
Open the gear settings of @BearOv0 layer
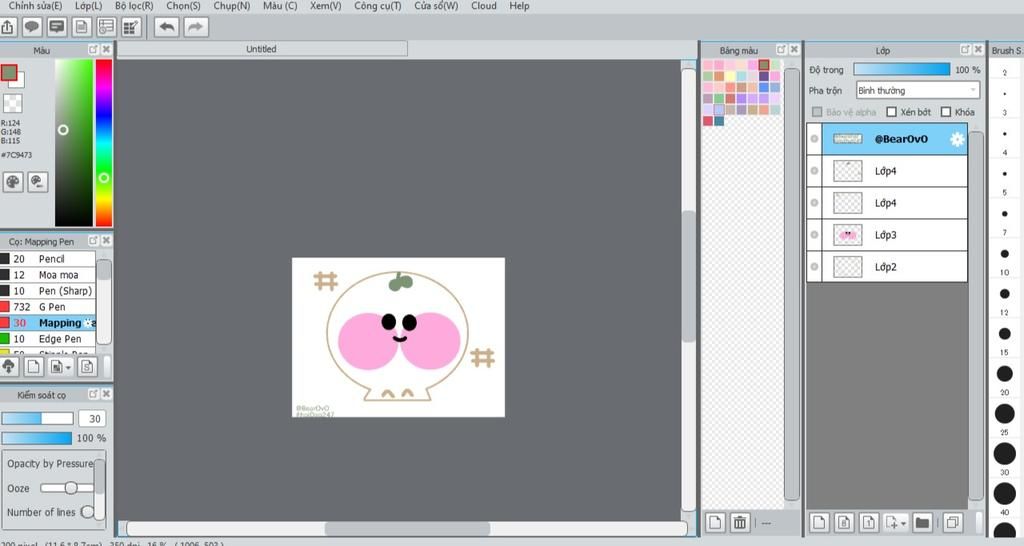pyautogui.click(x=957, y=139)
